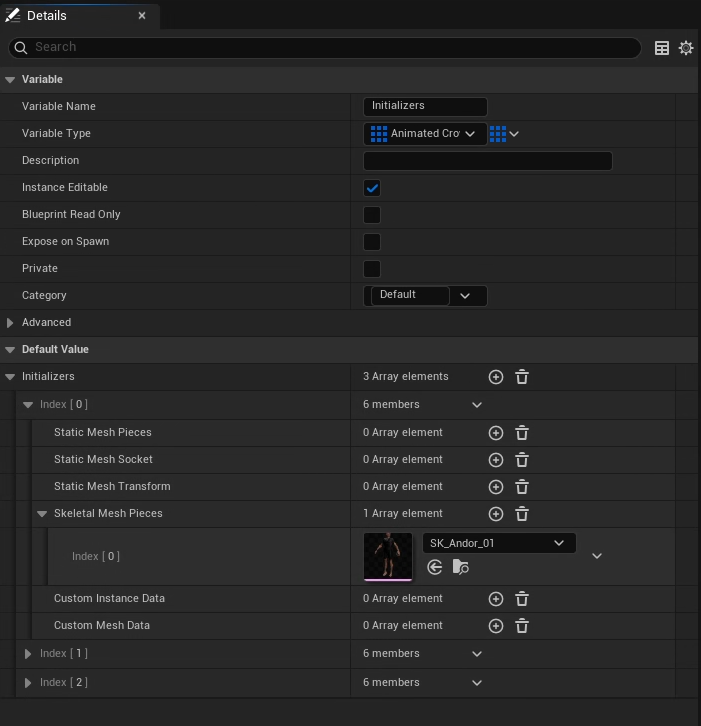Add element to Skeletal Mesh Pieces

495,514
